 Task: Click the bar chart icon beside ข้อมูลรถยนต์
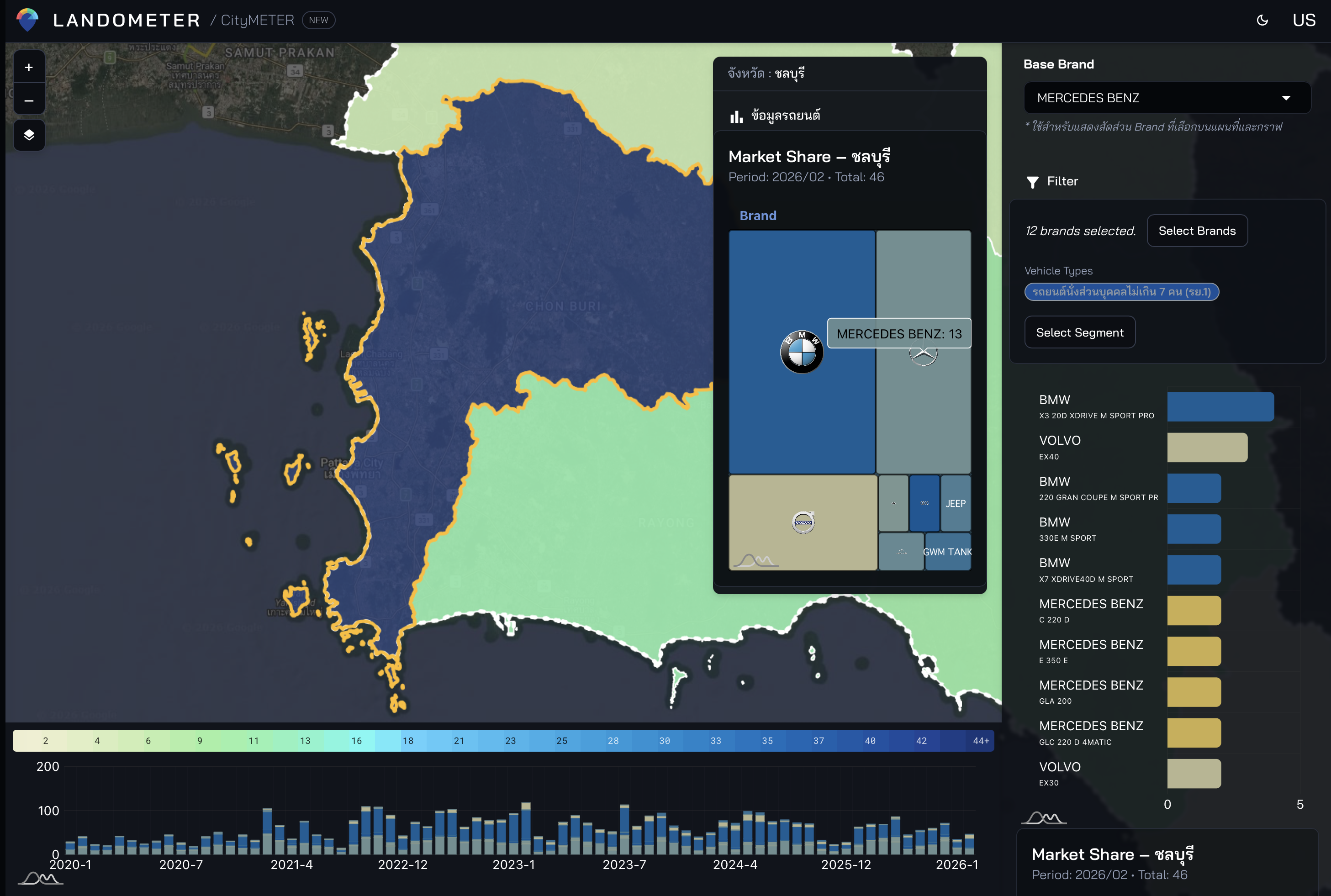(x=736, y=116)
